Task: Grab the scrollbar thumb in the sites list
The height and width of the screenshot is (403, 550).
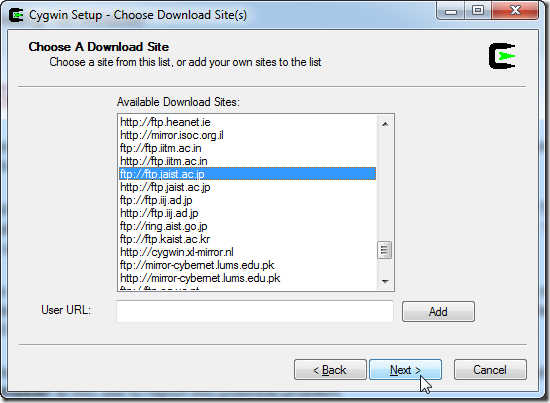Action: 385,250
